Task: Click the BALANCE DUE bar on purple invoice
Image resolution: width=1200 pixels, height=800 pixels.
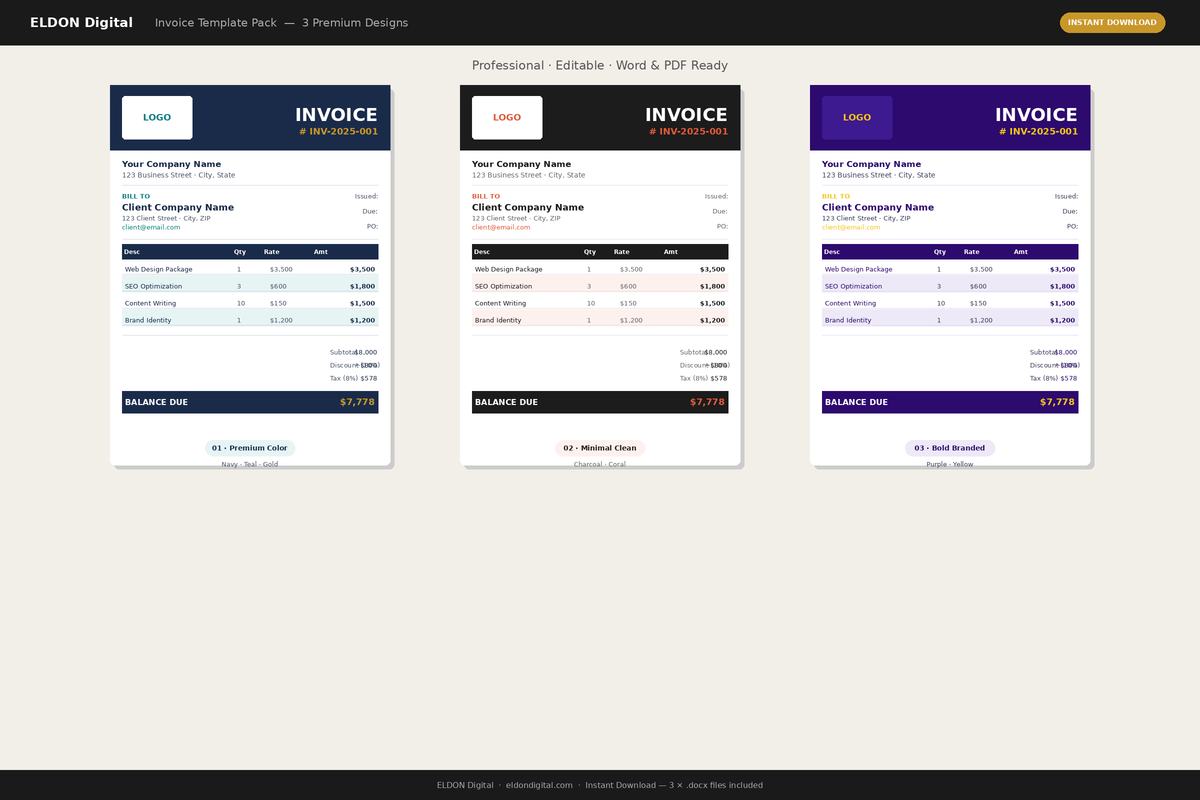Action: pyautogui.click(x=950, y=402)
